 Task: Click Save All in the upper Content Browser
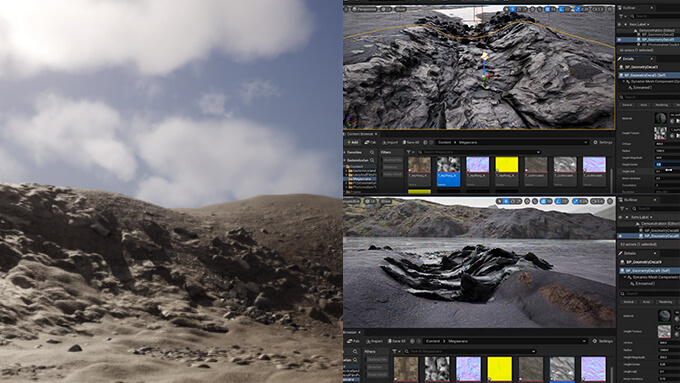(x=411, y=142)
